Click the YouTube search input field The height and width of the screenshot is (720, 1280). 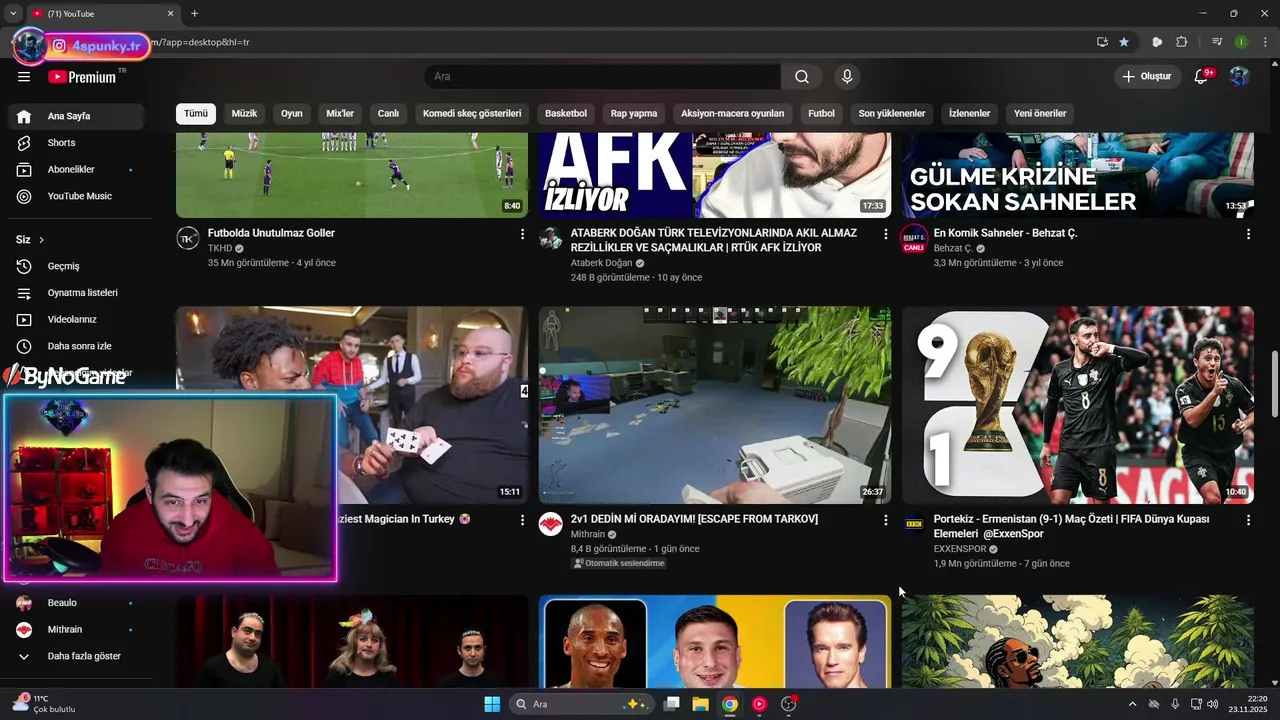pos(602,77)
